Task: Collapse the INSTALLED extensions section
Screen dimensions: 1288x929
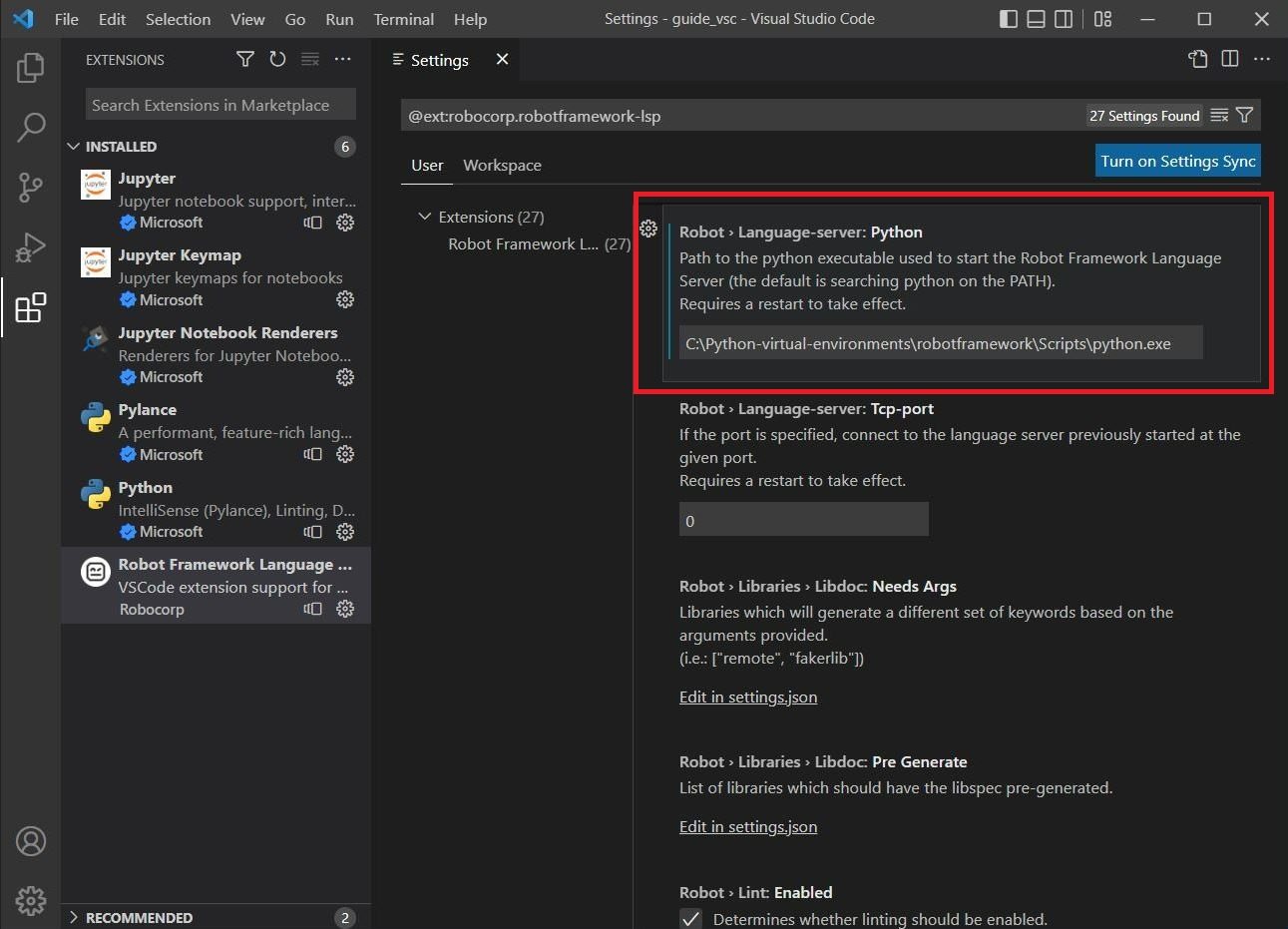Action: point(215,147)
